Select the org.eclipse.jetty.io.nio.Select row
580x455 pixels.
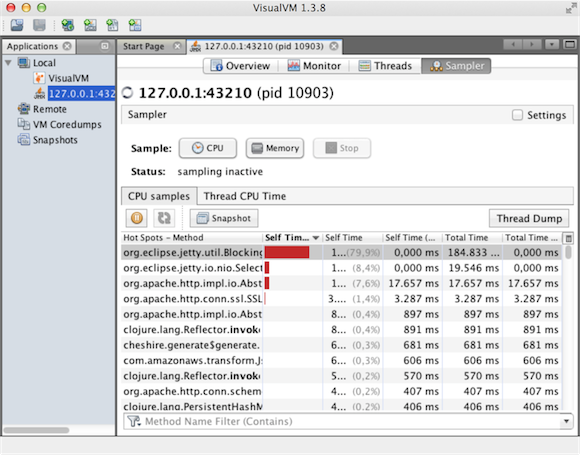click(342, 268)
